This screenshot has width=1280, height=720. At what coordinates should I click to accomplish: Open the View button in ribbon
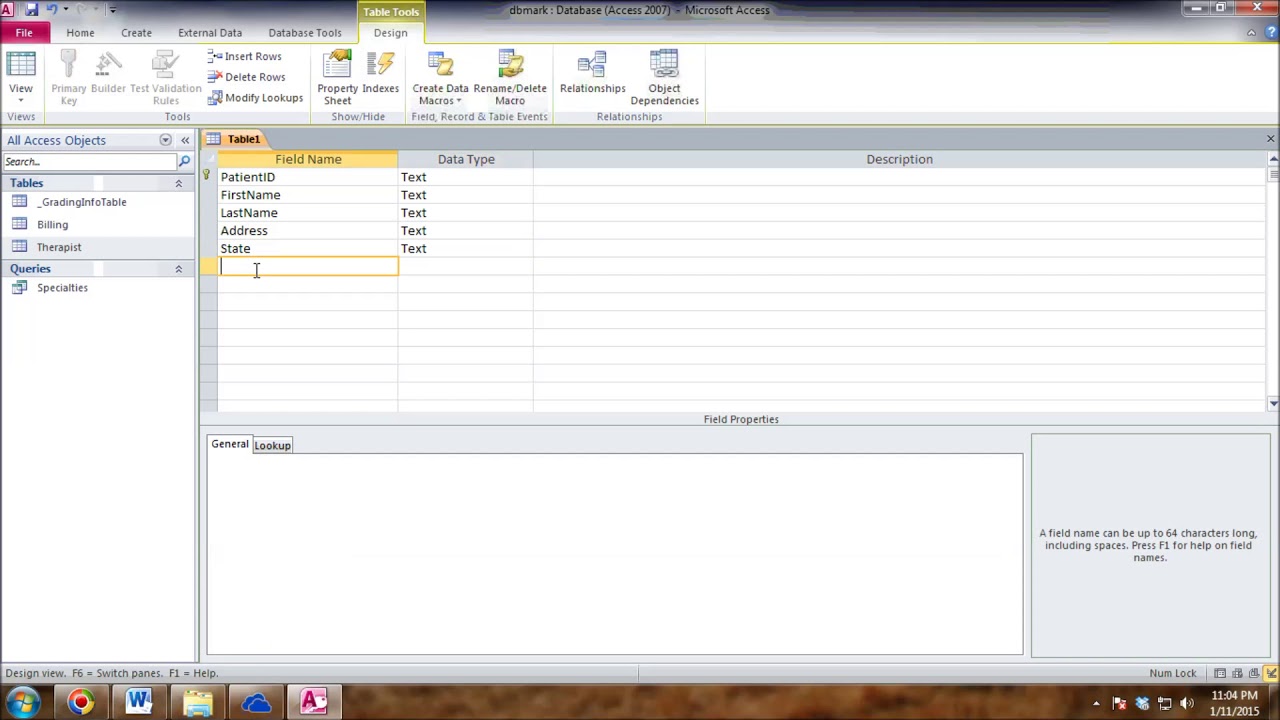[x=20, y=78]
